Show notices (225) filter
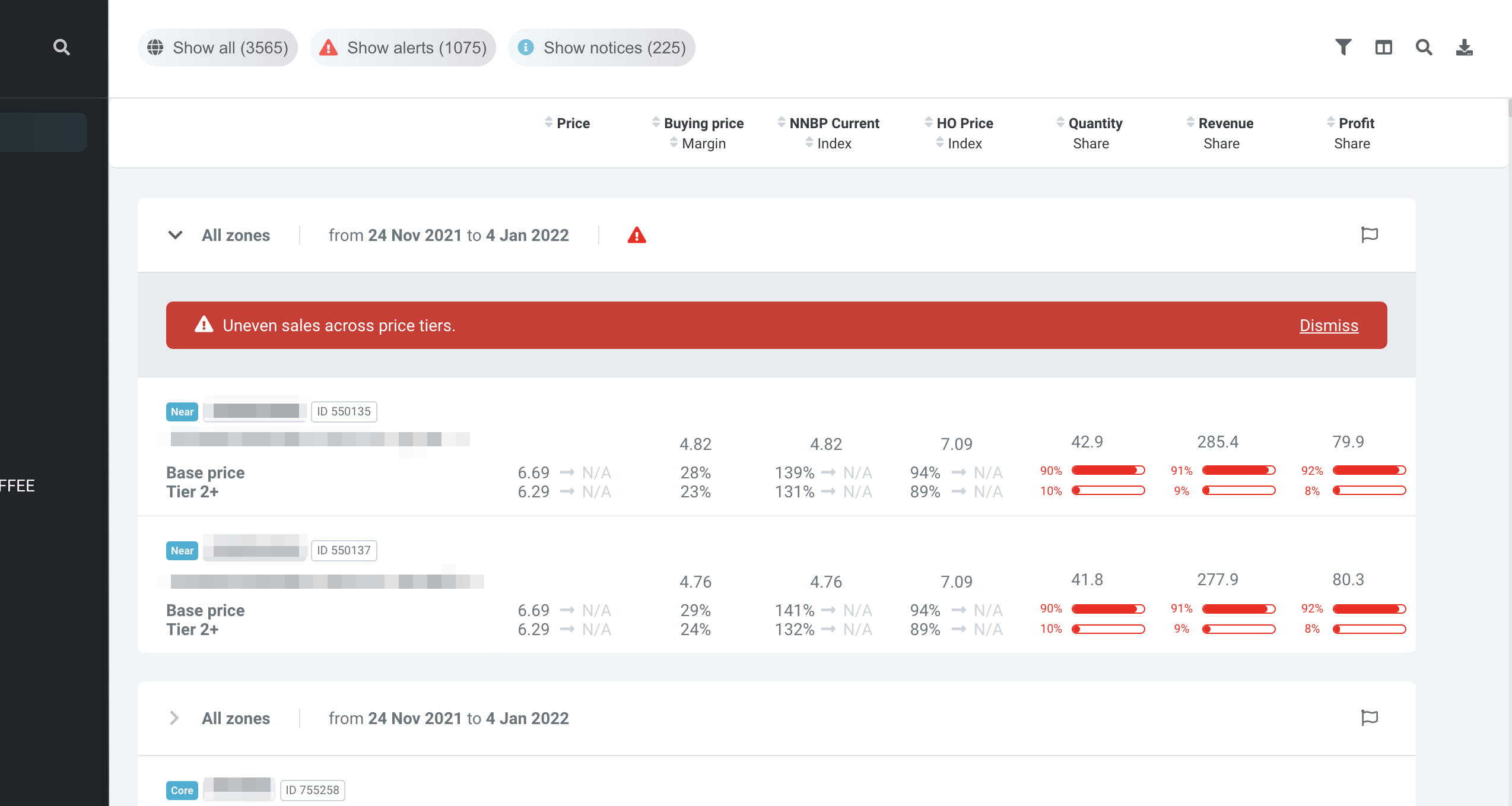The image size is (1512, 806). [602, 47]
